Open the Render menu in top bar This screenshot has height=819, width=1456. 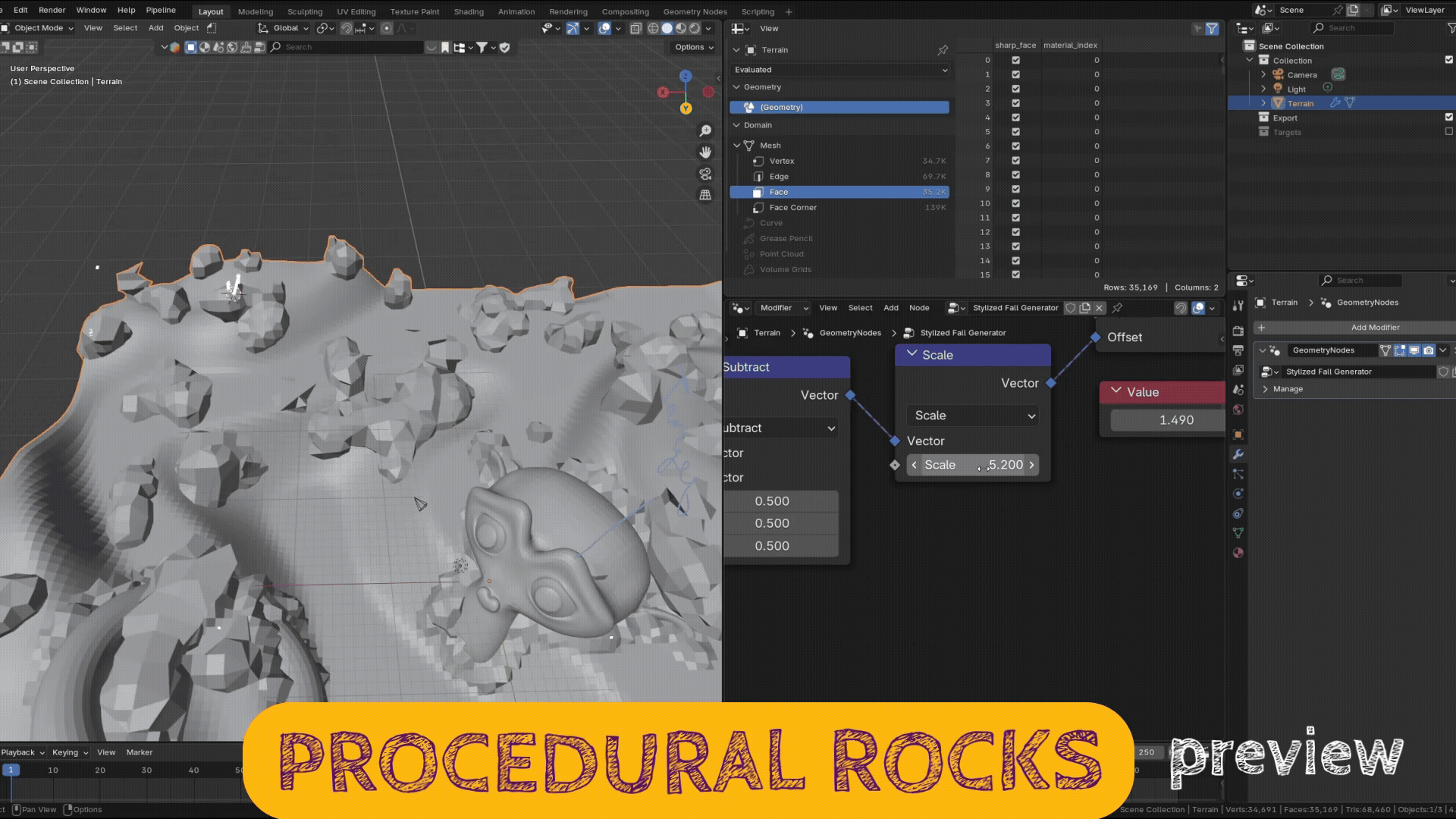(x=52, y=10)
